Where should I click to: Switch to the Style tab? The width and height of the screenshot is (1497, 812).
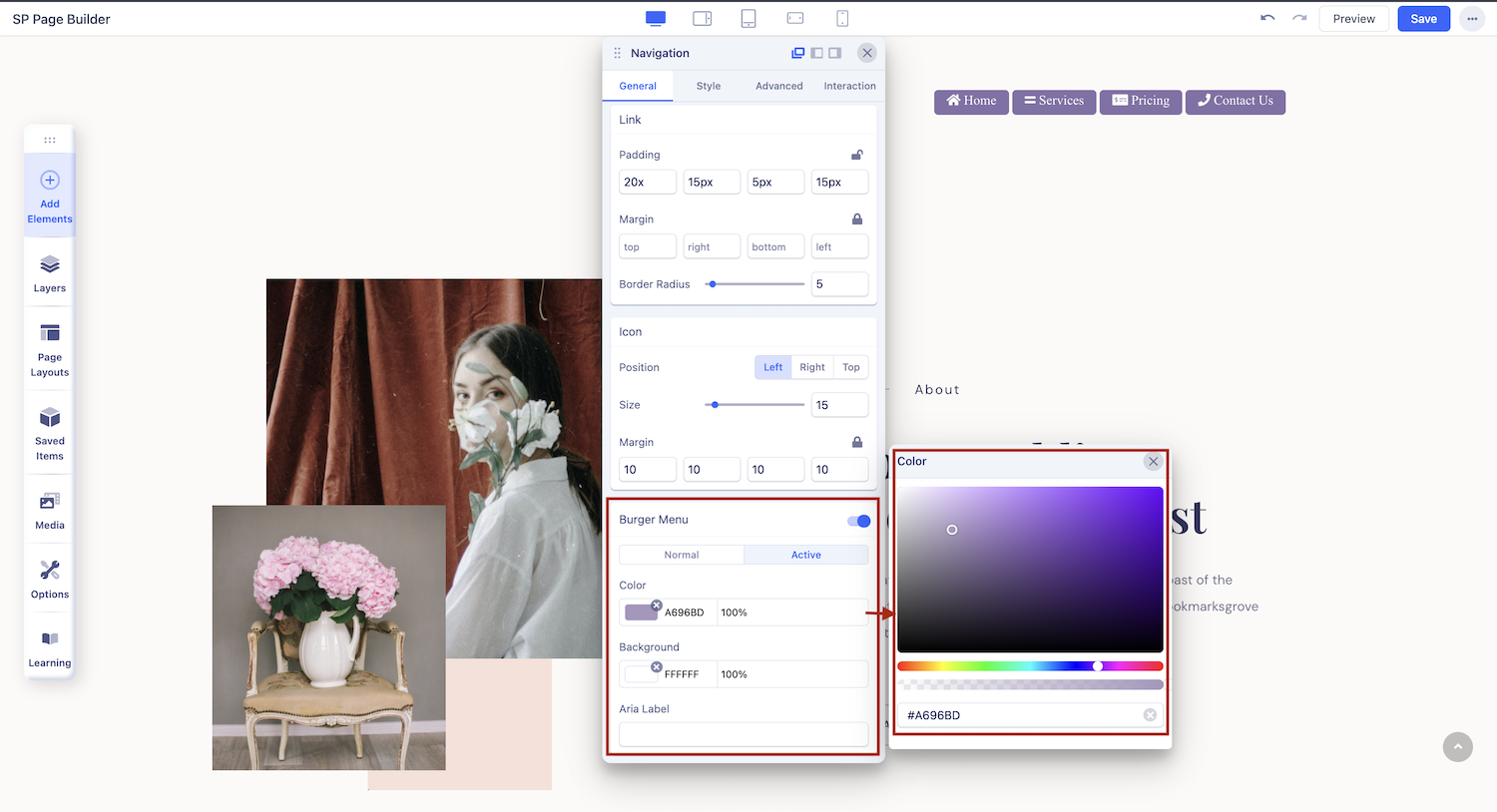point(709,86)
